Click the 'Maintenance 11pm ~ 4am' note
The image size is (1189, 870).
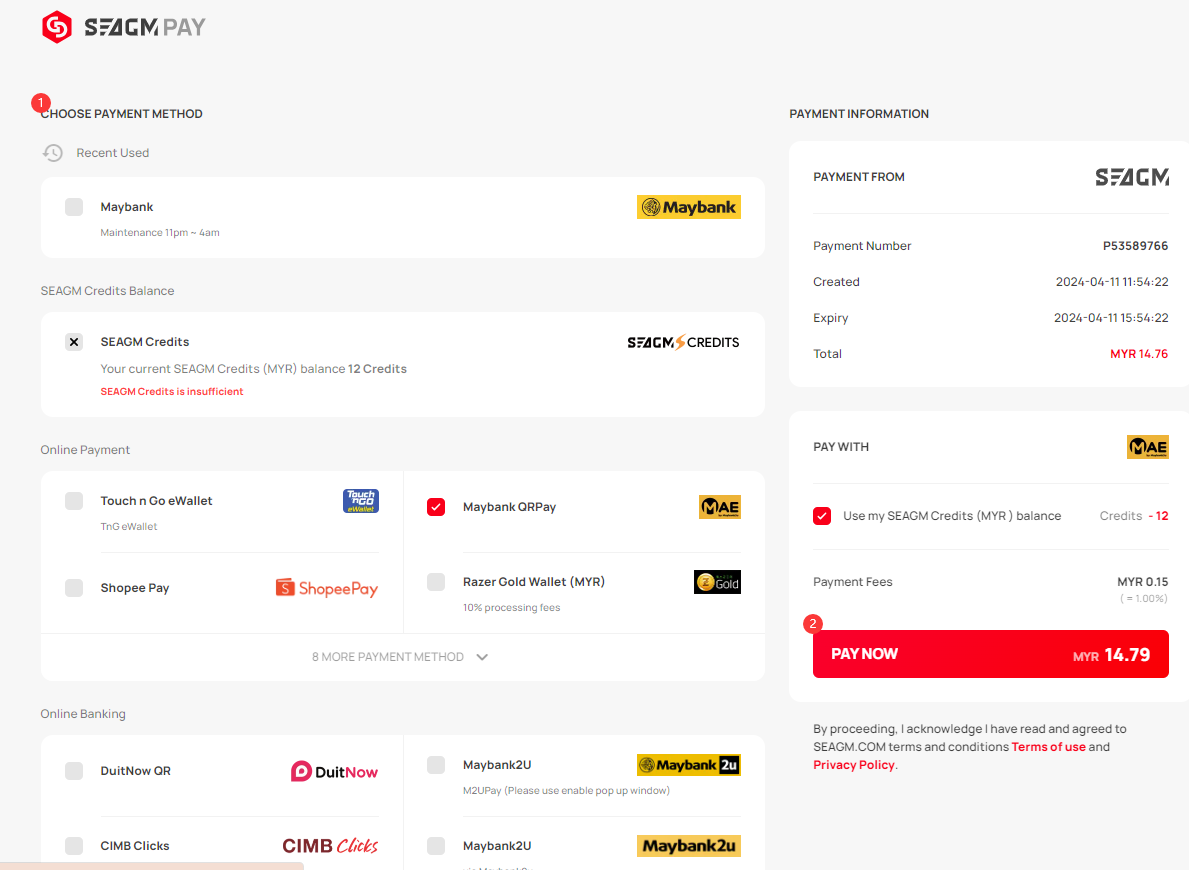[160, 233]
